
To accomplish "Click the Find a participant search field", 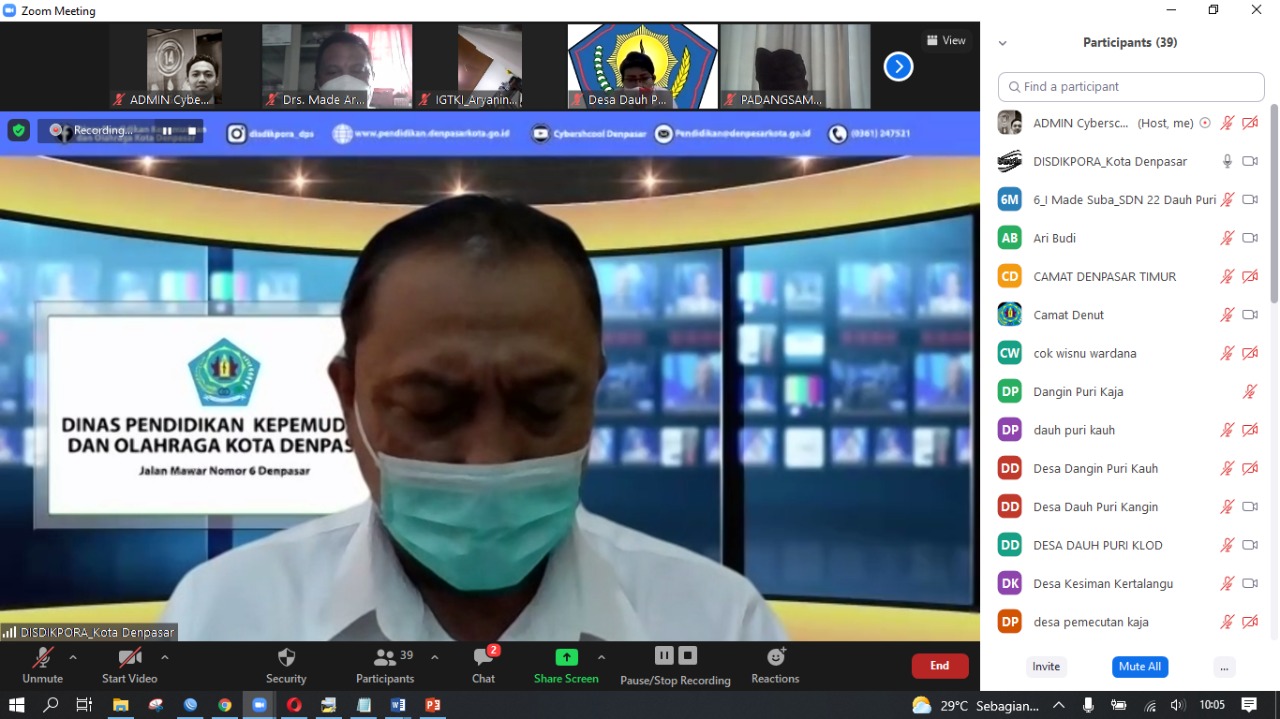I will pos(1130,87).
